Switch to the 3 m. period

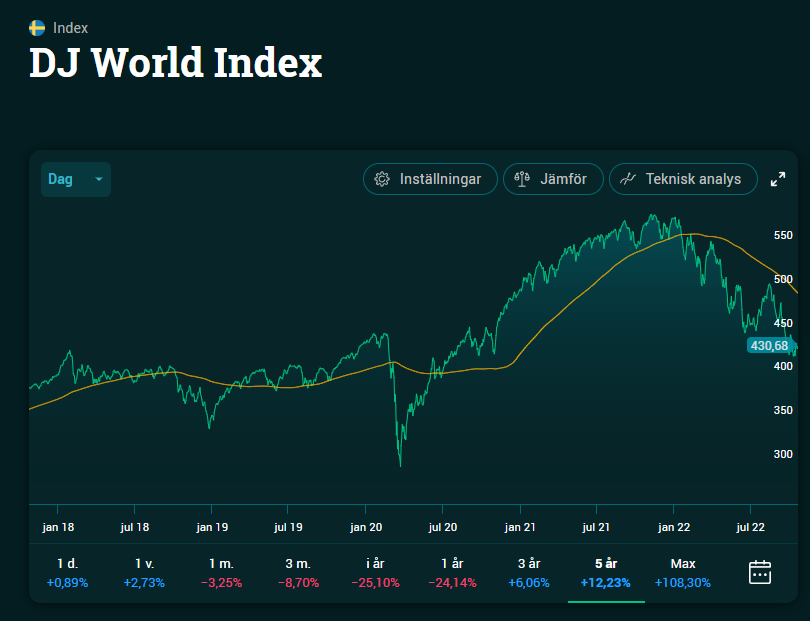298,573
